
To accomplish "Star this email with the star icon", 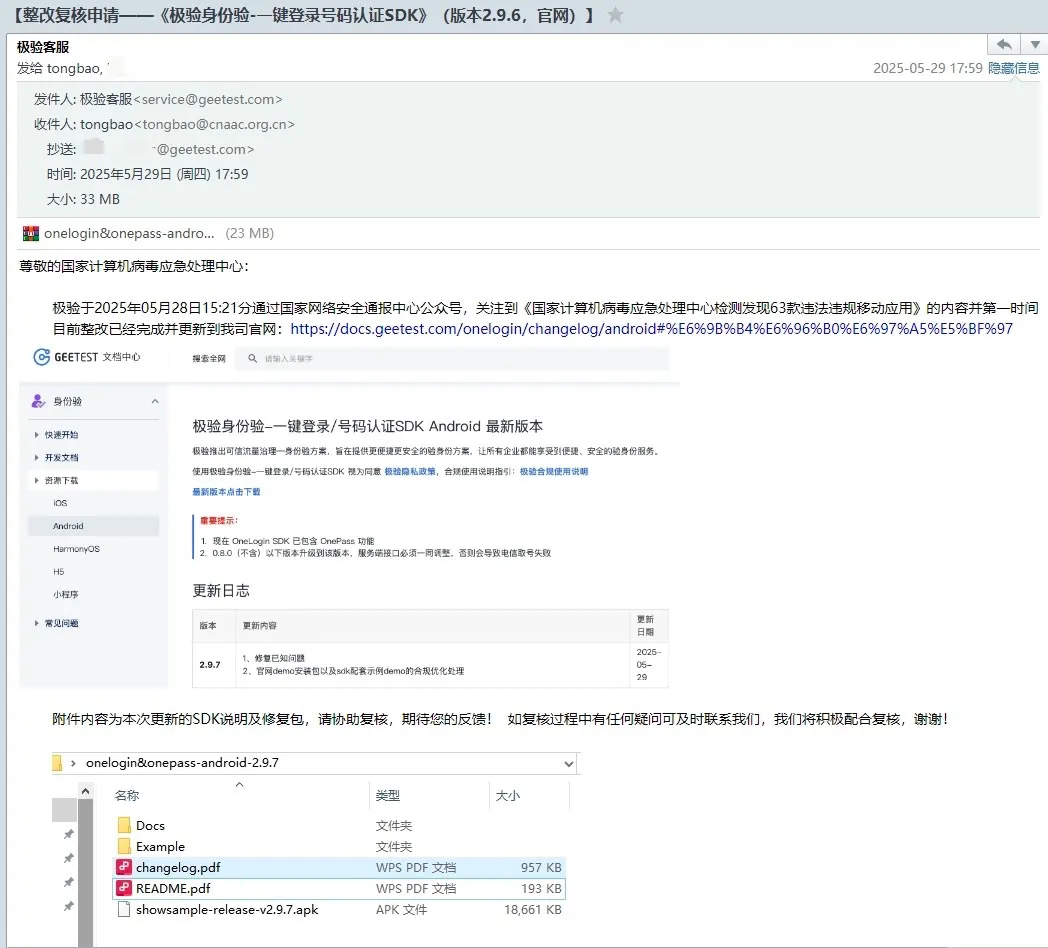I will coord(615,15).
